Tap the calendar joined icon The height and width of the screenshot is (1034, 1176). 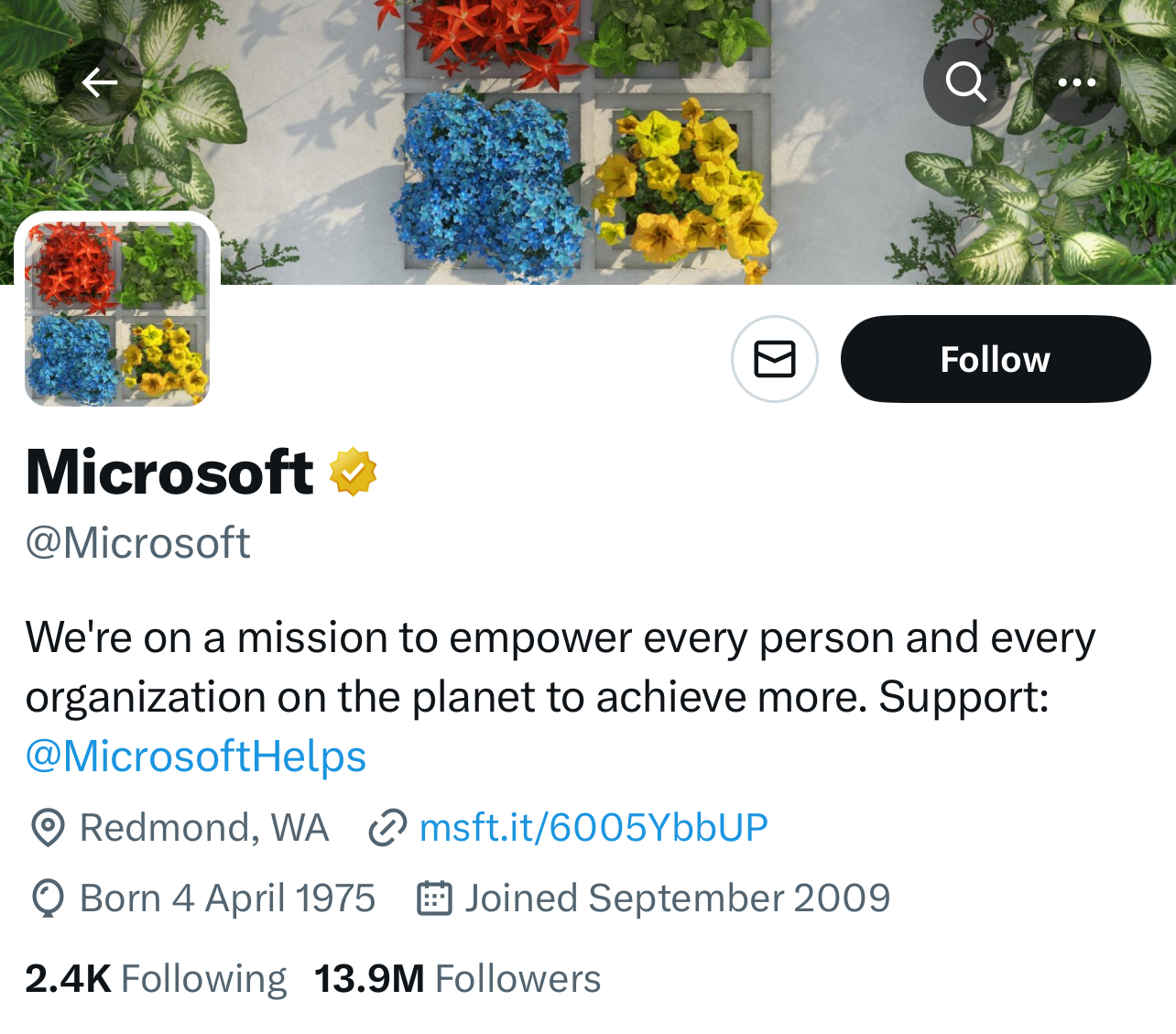point(435,898)
